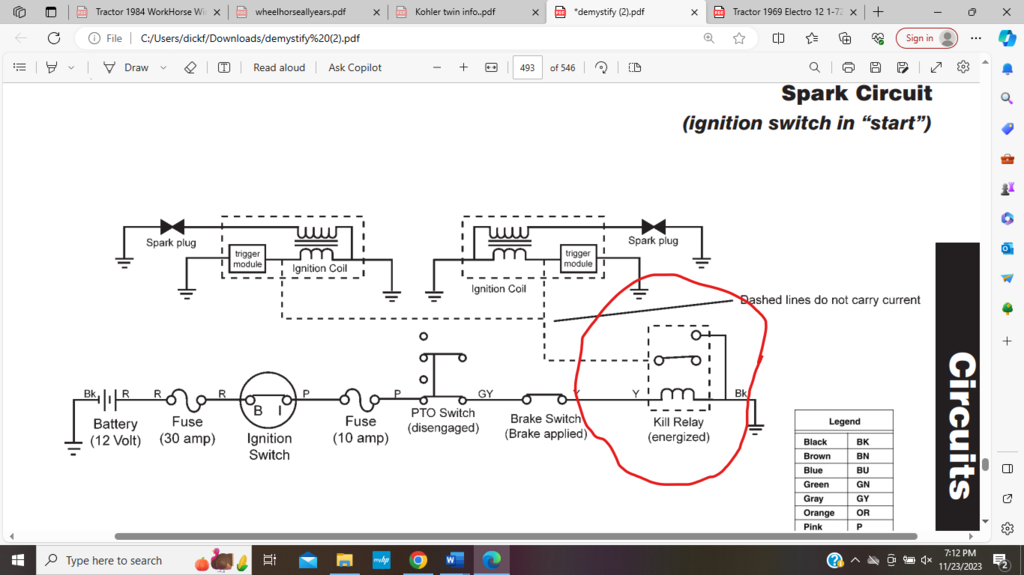Click the page number input field
Screen dimensions: 1024x575
pyautogui.click(x=527, y=68)
